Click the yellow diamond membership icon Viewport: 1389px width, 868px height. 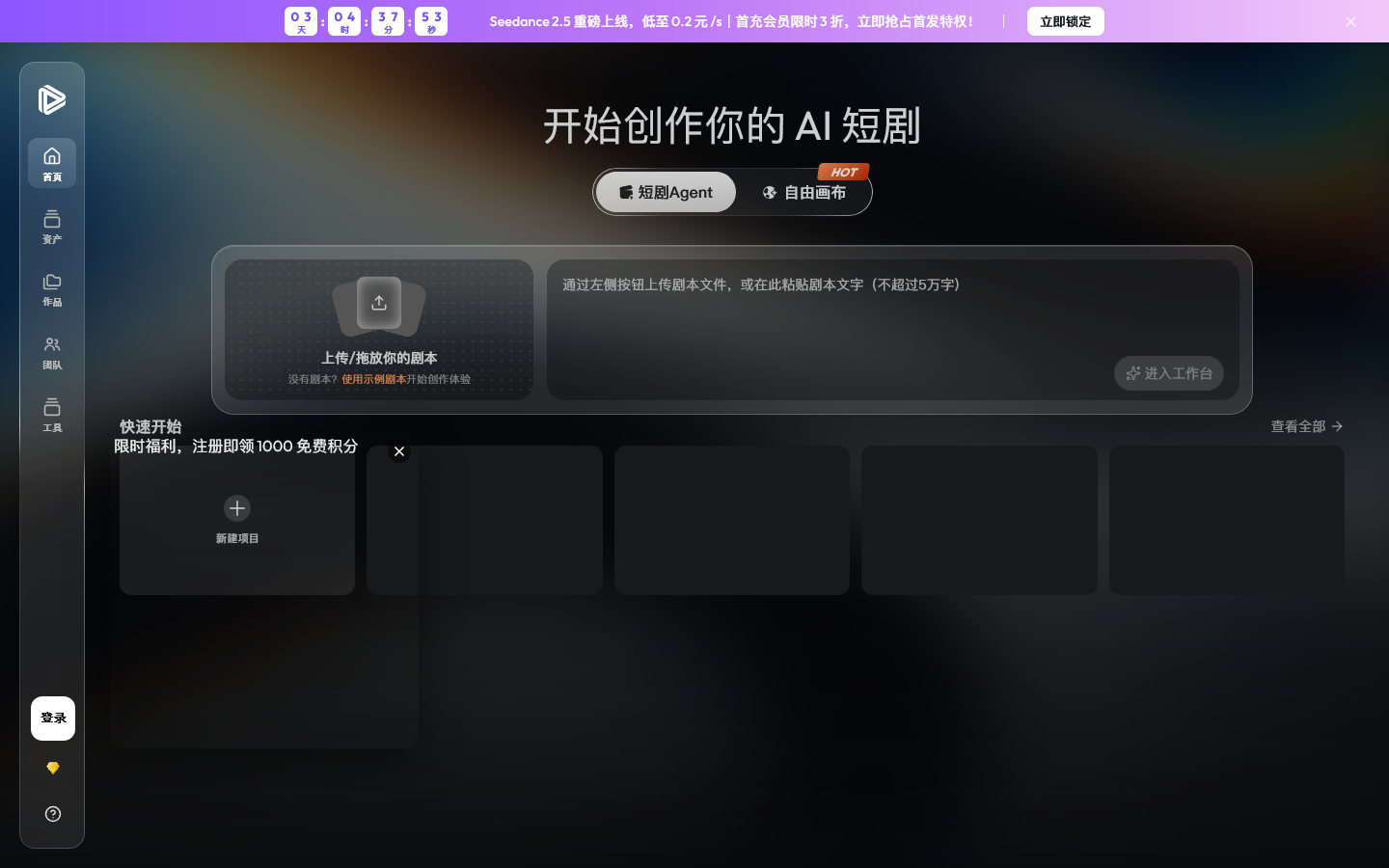(x=53, y=768)
